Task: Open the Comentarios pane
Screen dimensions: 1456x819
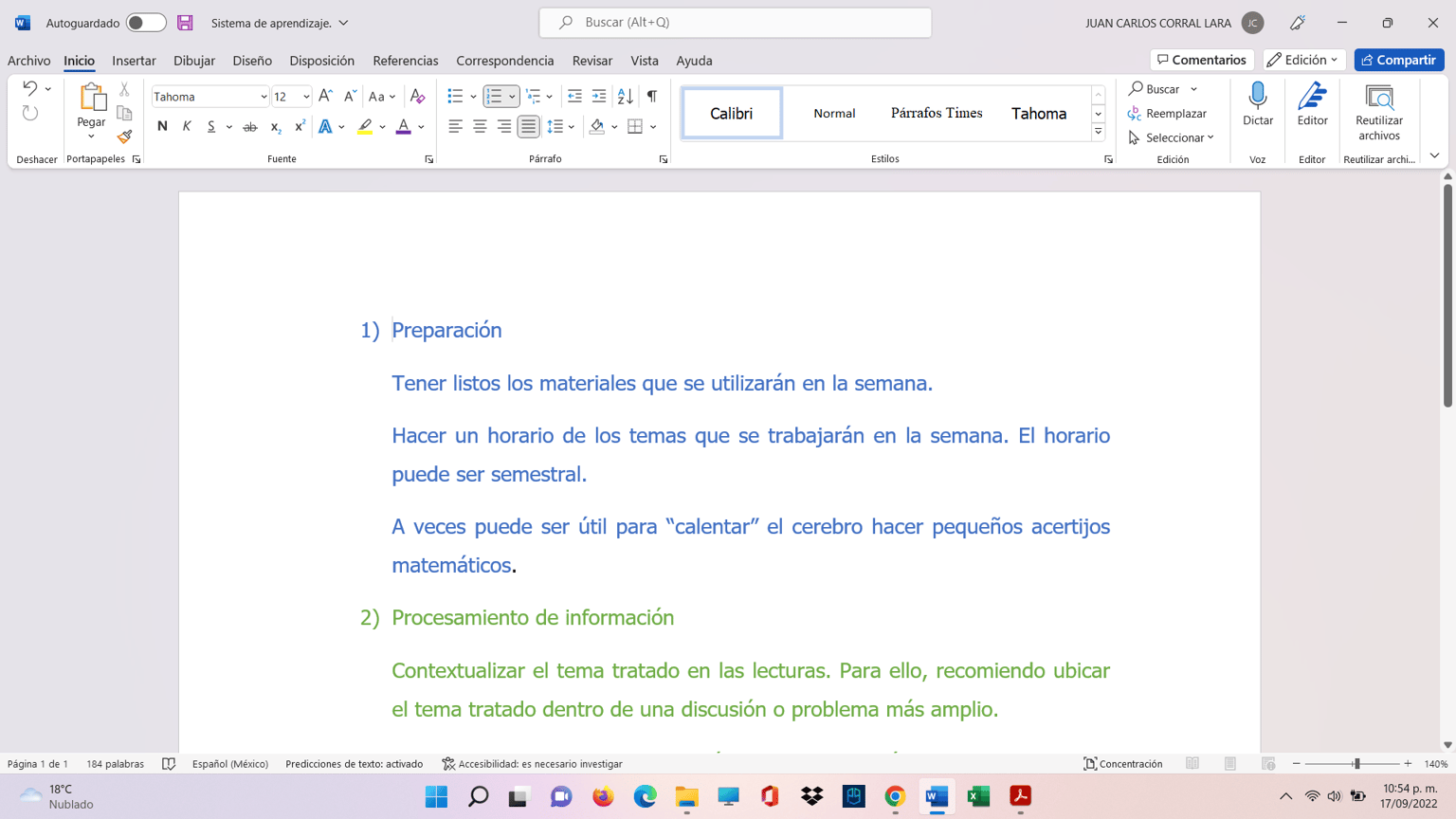Action: (x=1202, y=60)
